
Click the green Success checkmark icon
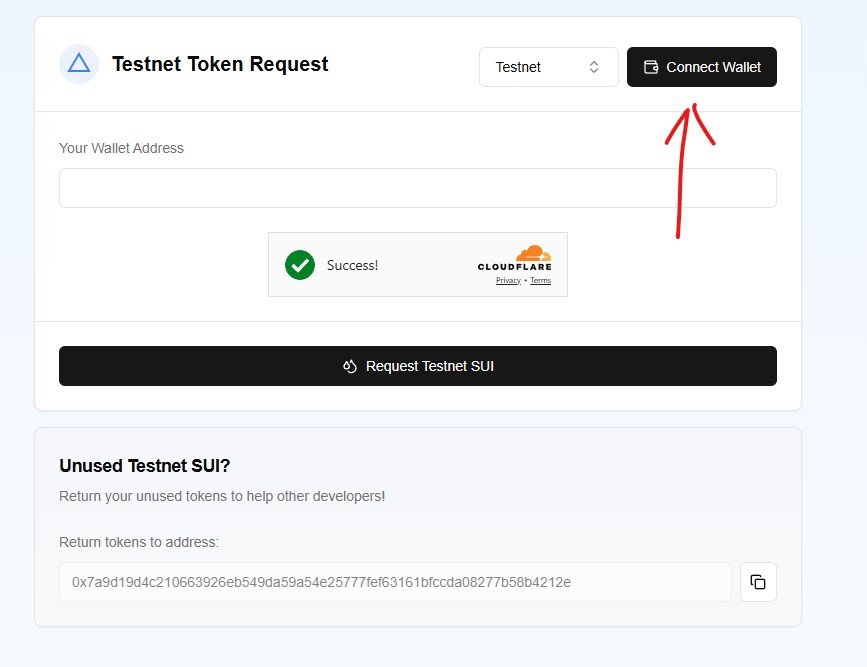pos(300,265)
